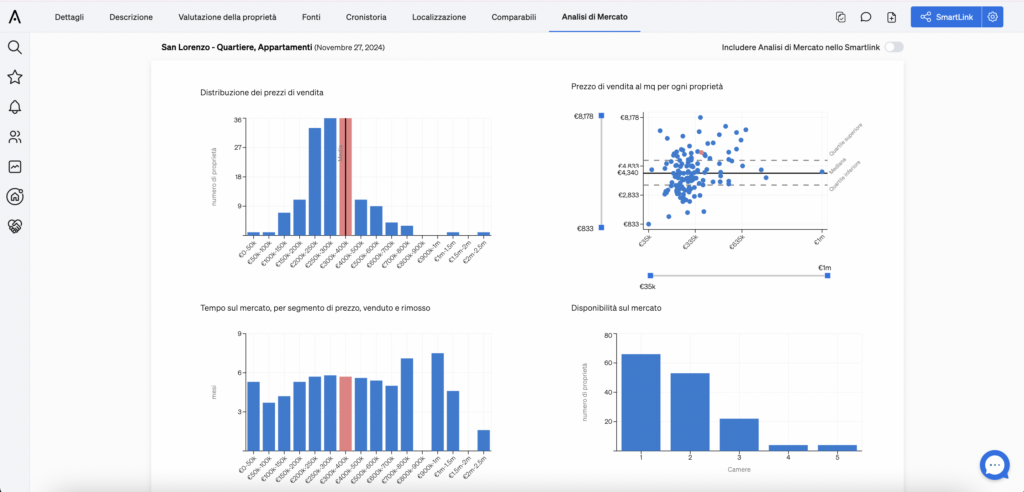The image size is (1024, 492).
Task: Open the search magnifier in sidebar
Action: (14, 47)
